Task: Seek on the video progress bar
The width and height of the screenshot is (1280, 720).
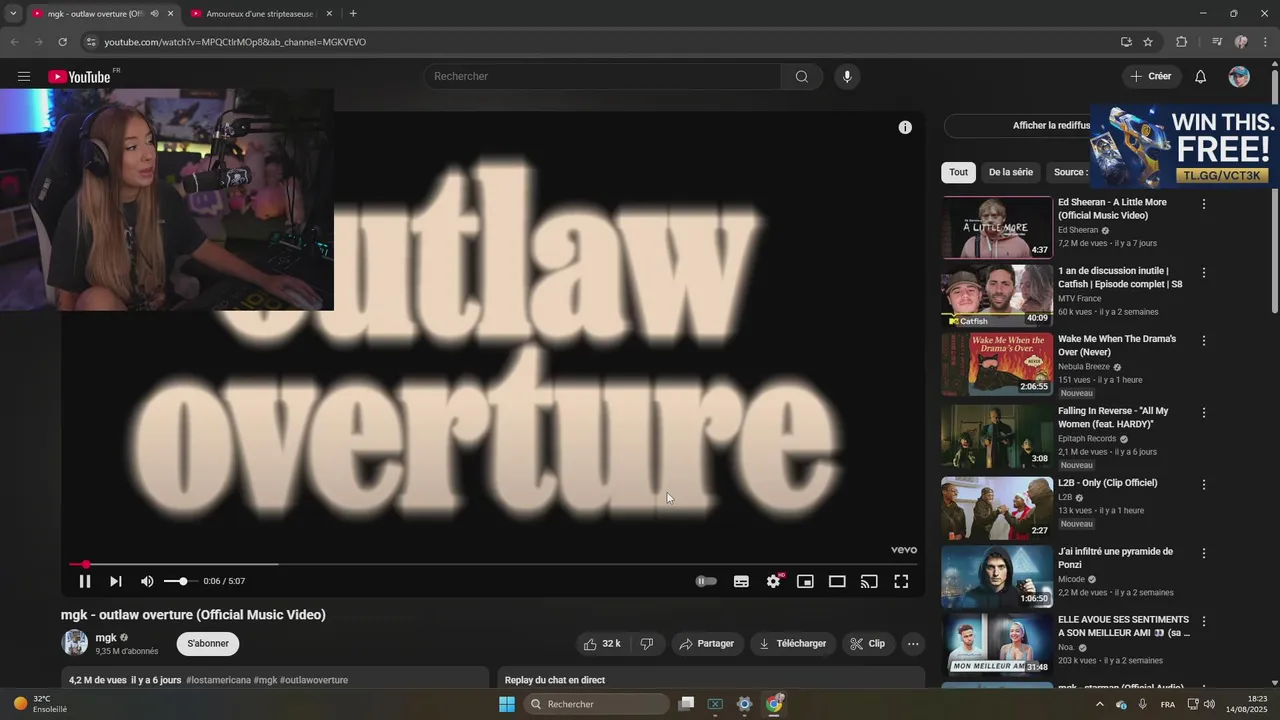Action: (x=493, y=565)
